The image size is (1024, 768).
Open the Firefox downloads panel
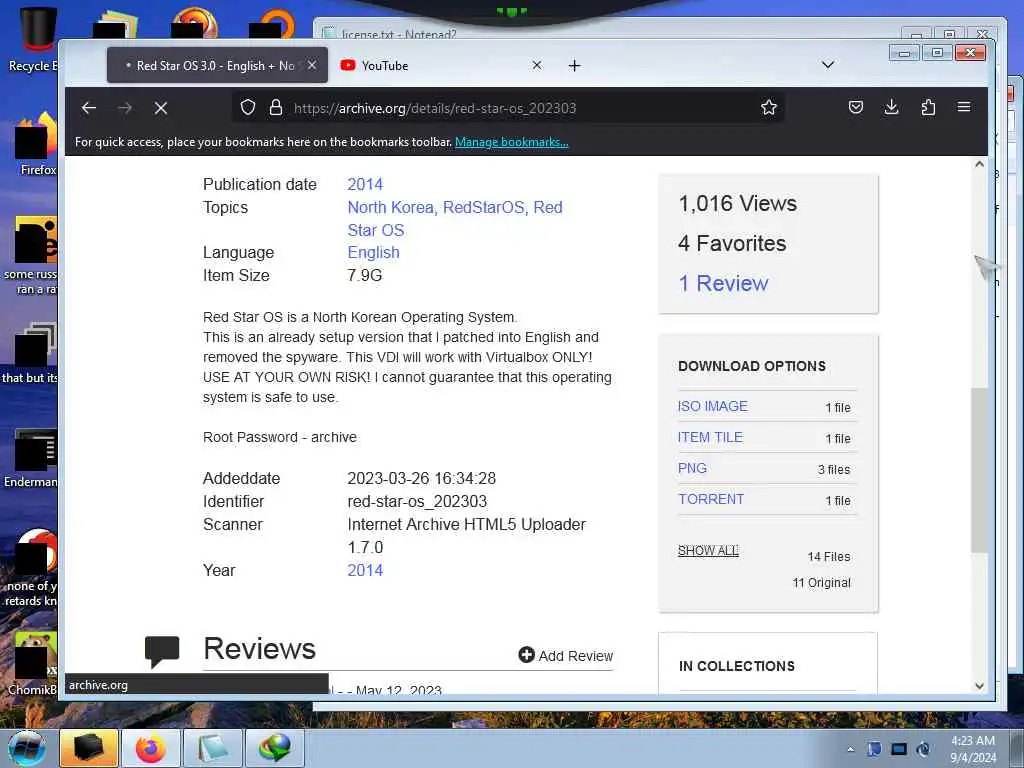pyautogui.click(x=891, y=107)
